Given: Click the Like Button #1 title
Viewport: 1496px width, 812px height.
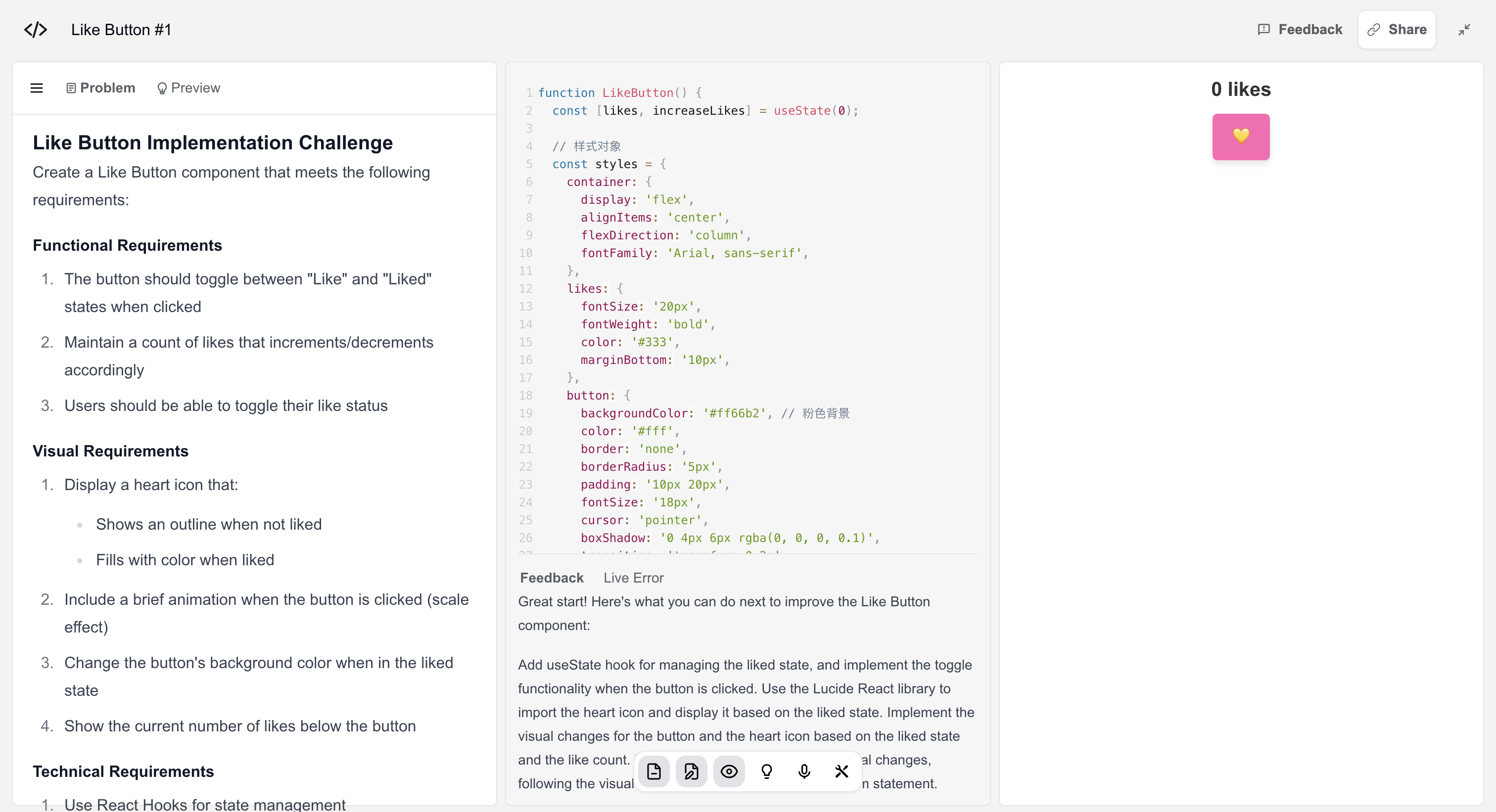Looking at the screenshot, I should 121,30.
